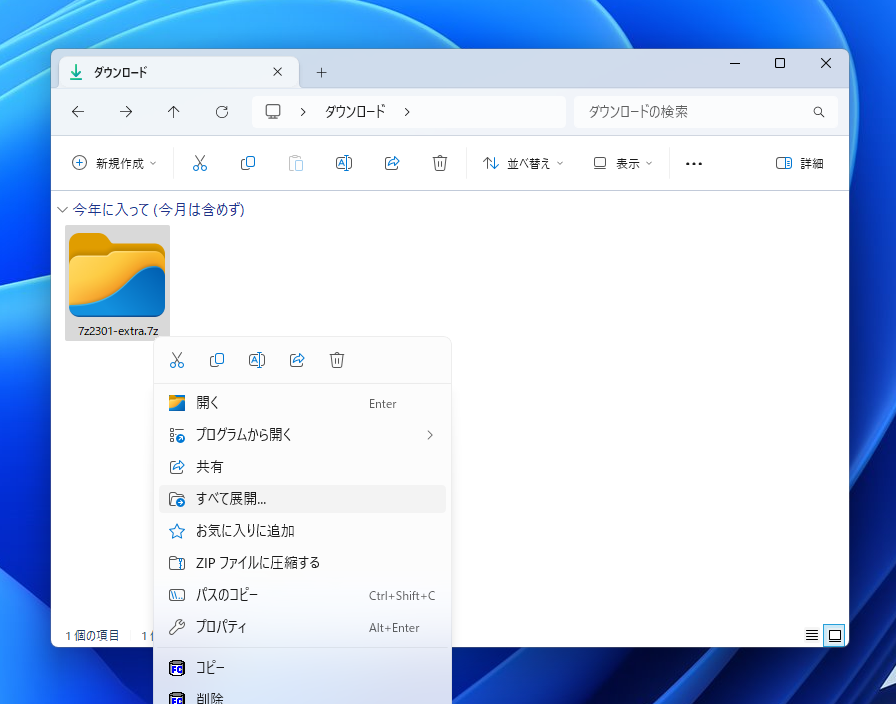This screenshot has width=896, height=704.
Task: Select the 7z2301-extra.7z file thumbnail
Action: click(117, 275)
